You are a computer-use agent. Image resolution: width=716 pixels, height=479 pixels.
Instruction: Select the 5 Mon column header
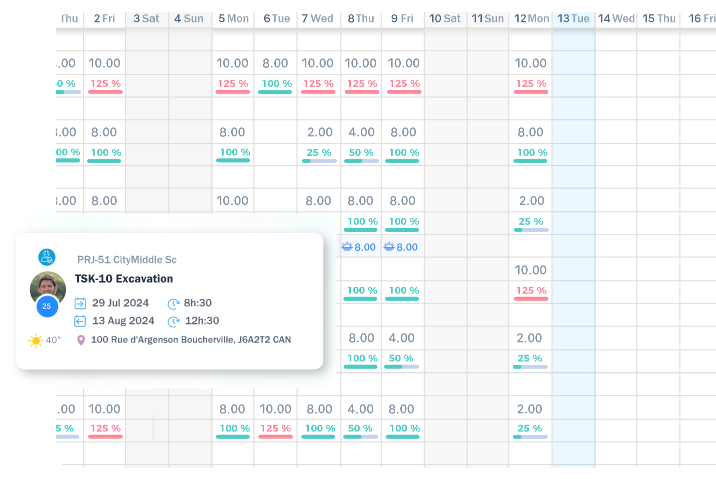click(233, 18)
